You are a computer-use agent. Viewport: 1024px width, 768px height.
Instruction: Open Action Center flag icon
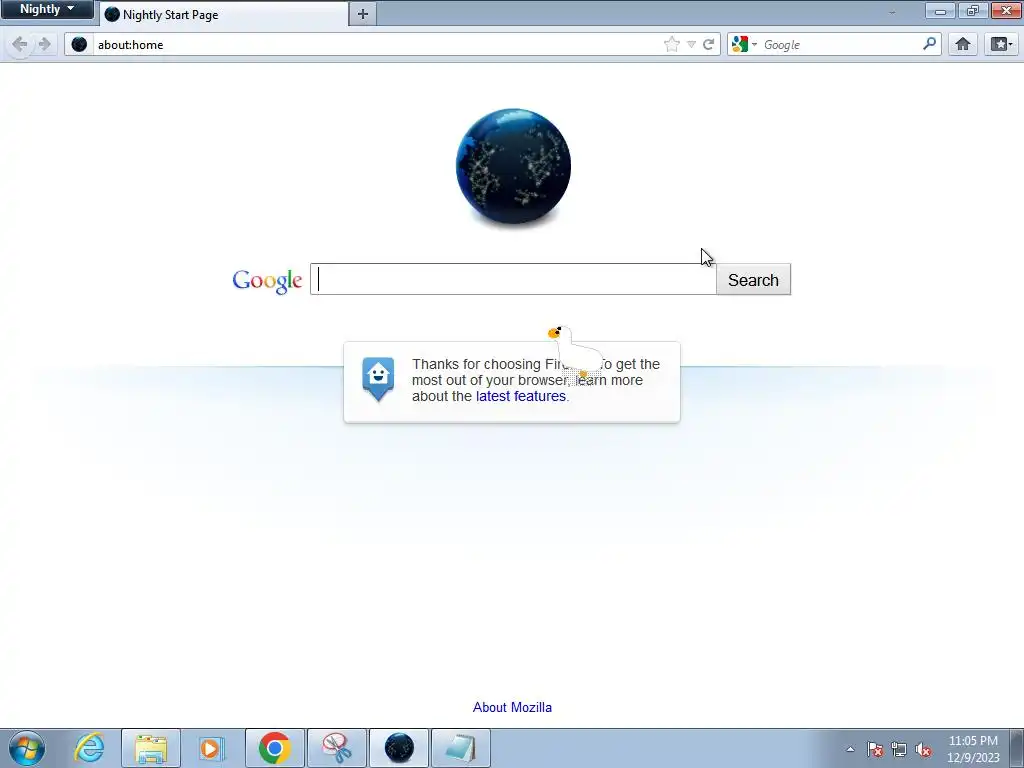[x=875, y=749]
